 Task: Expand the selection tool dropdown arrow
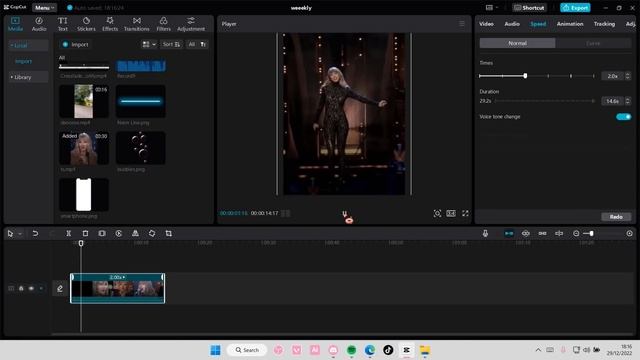pos(20,234)
